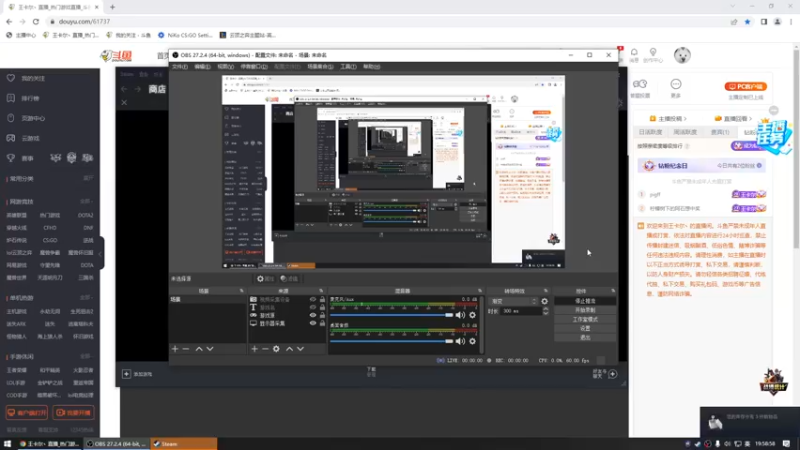Switch to the 周活跃度 tab
Viewport: 800px width, 450px height.
pos(685,132)
